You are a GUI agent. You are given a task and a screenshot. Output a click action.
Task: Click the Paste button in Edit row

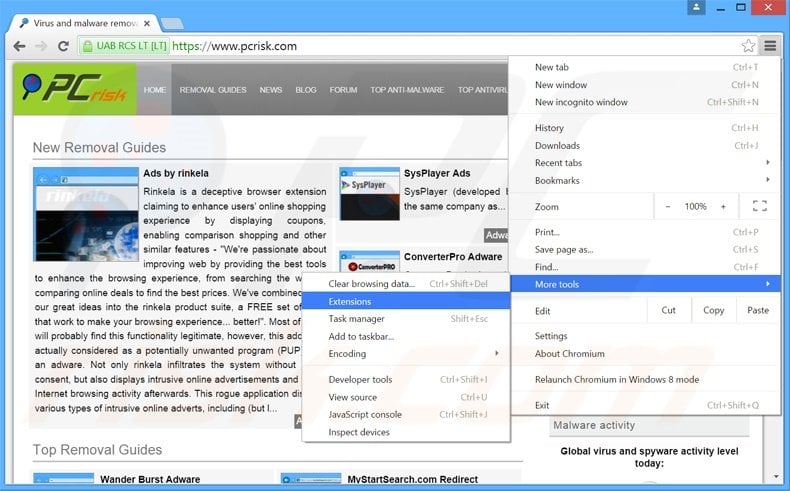758,310
